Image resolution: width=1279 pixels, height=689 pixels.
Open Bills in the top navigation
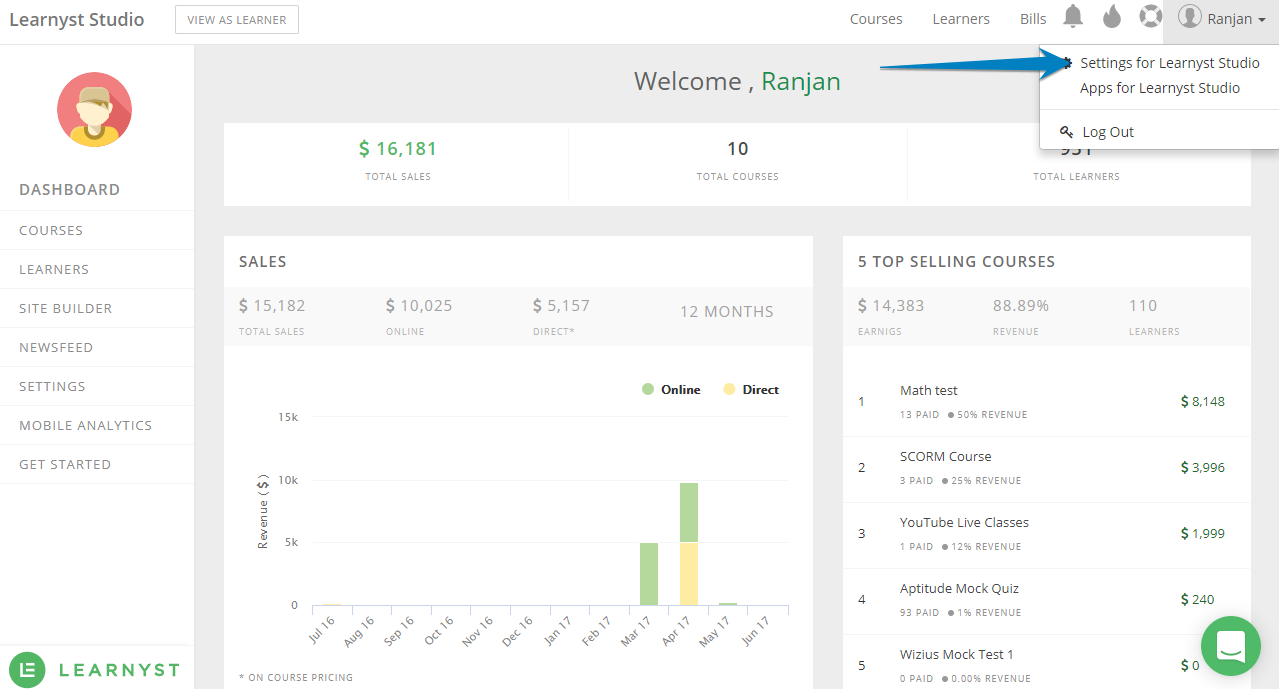pyautogui.click(x=1033, y=19)
